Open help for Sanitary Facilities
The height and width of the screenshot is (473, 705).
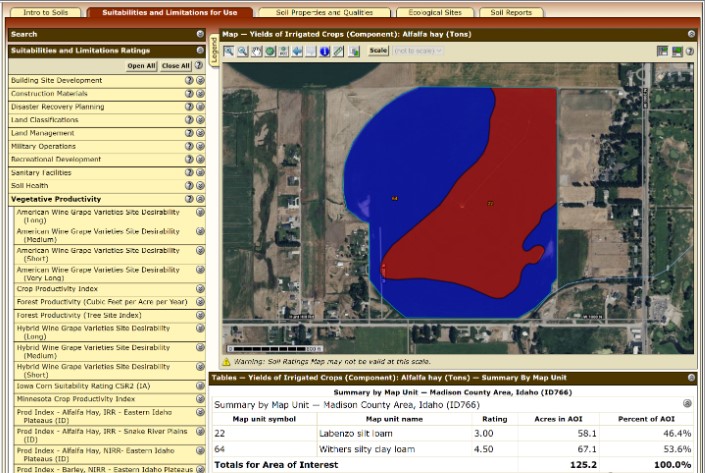tap(189, 172)
